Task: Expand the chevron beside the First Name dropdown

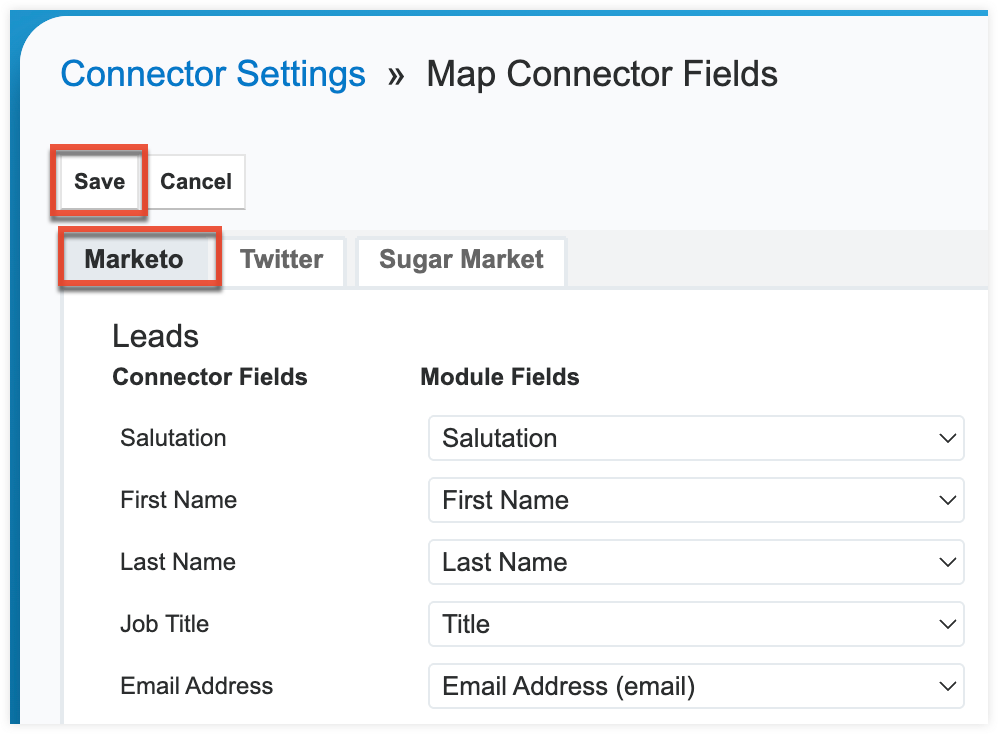Action: tap(948, 500)
